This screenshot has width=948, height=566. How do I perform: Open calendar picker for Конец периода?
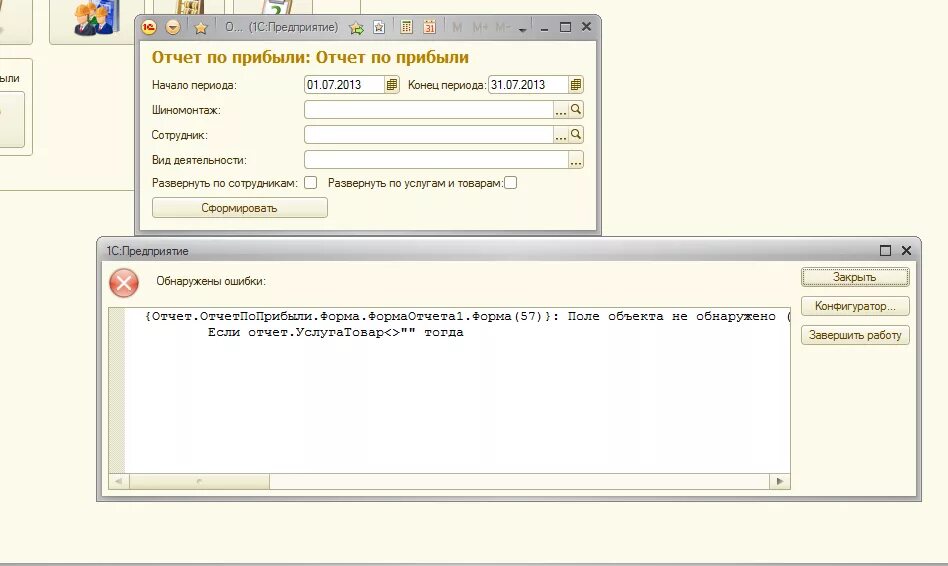576,85
